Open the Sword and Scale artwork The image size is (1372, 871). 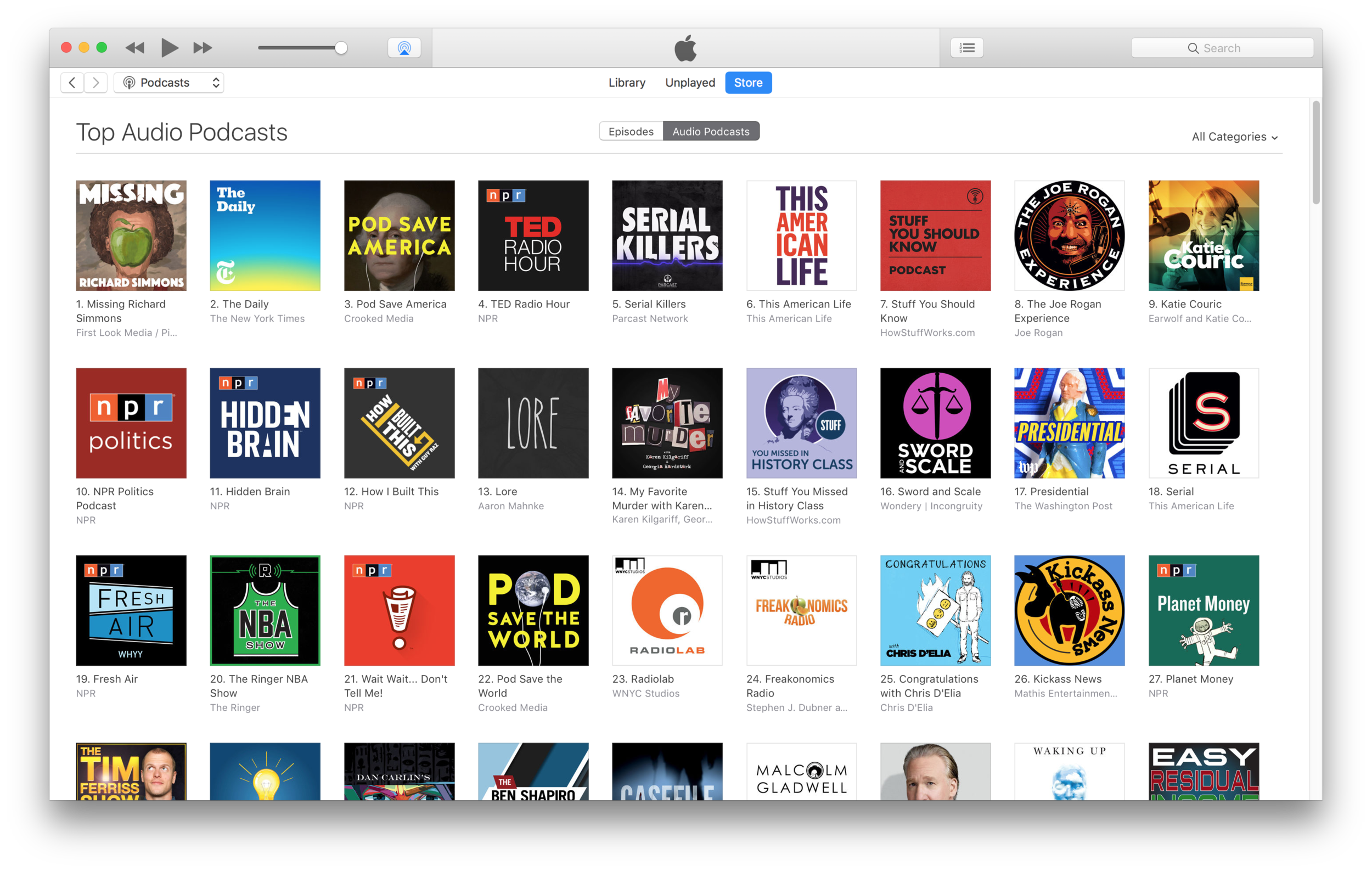[936, 423]
